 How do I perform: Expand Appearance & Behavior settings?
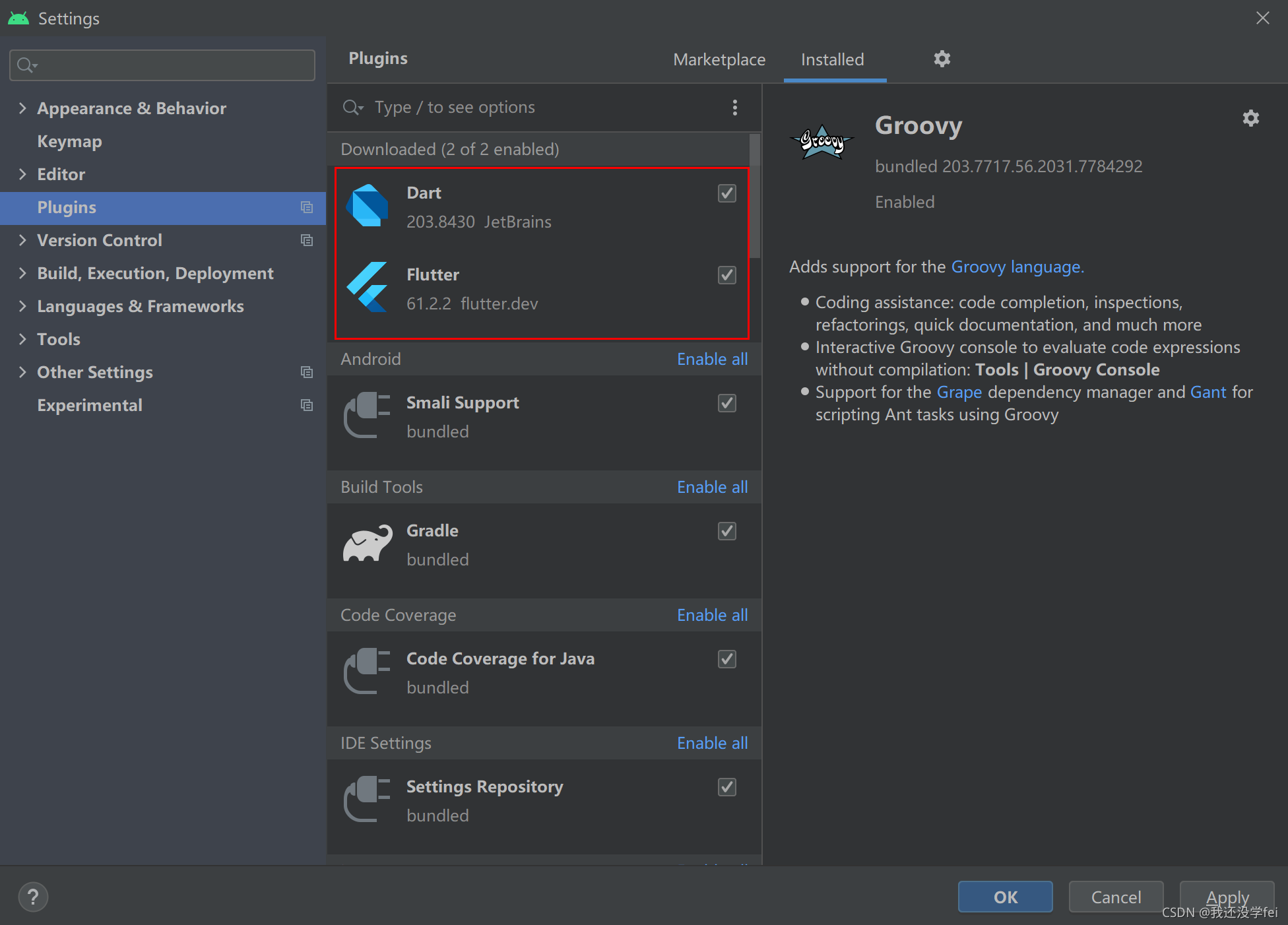[x=22, y=108]
